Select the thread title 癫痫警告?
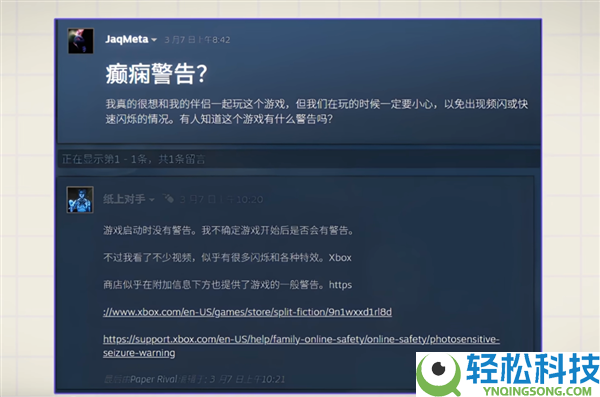Screen dimensions: 600x397 pyautogui.click(x=157, y=74)
